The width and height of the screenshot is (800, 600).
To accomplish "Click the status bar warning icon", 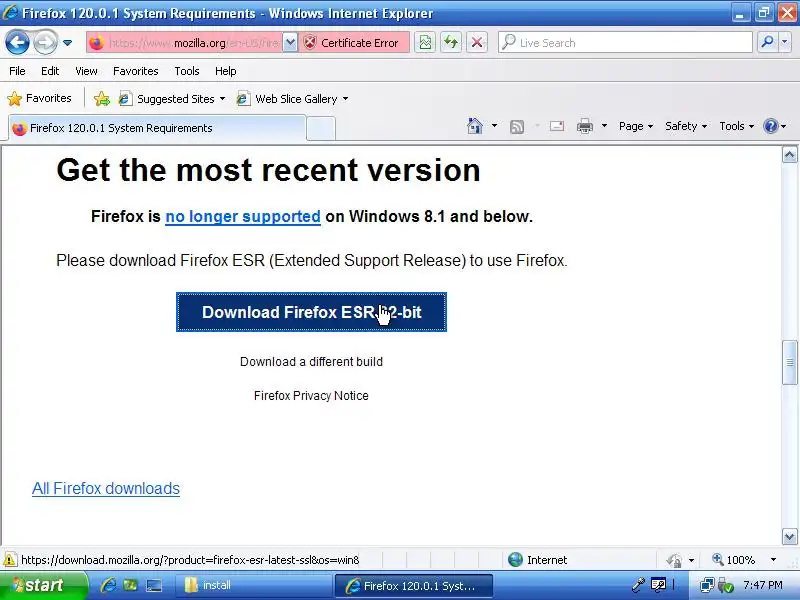I will [x=10, y=560].
